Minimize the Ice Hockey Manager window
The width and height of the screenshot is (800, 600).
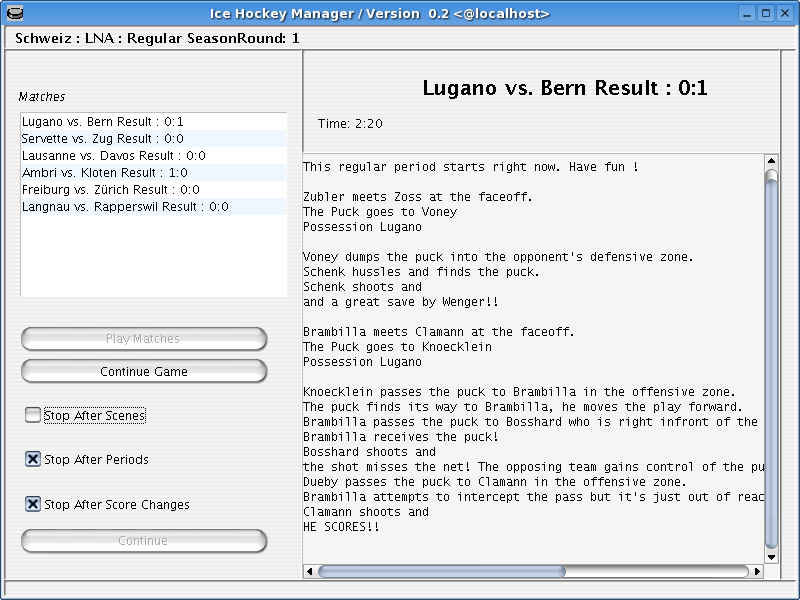coord(748,13)
